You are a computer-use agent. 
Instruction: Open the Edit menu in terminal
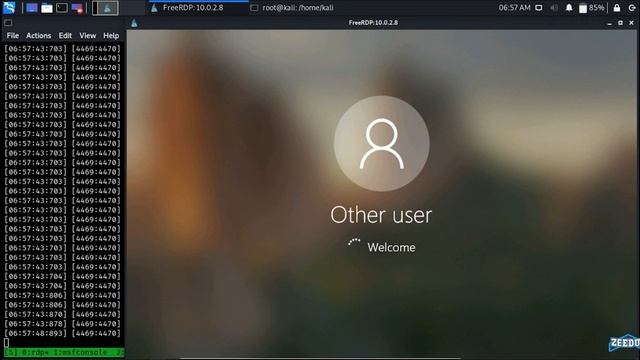tap(65, 36)
